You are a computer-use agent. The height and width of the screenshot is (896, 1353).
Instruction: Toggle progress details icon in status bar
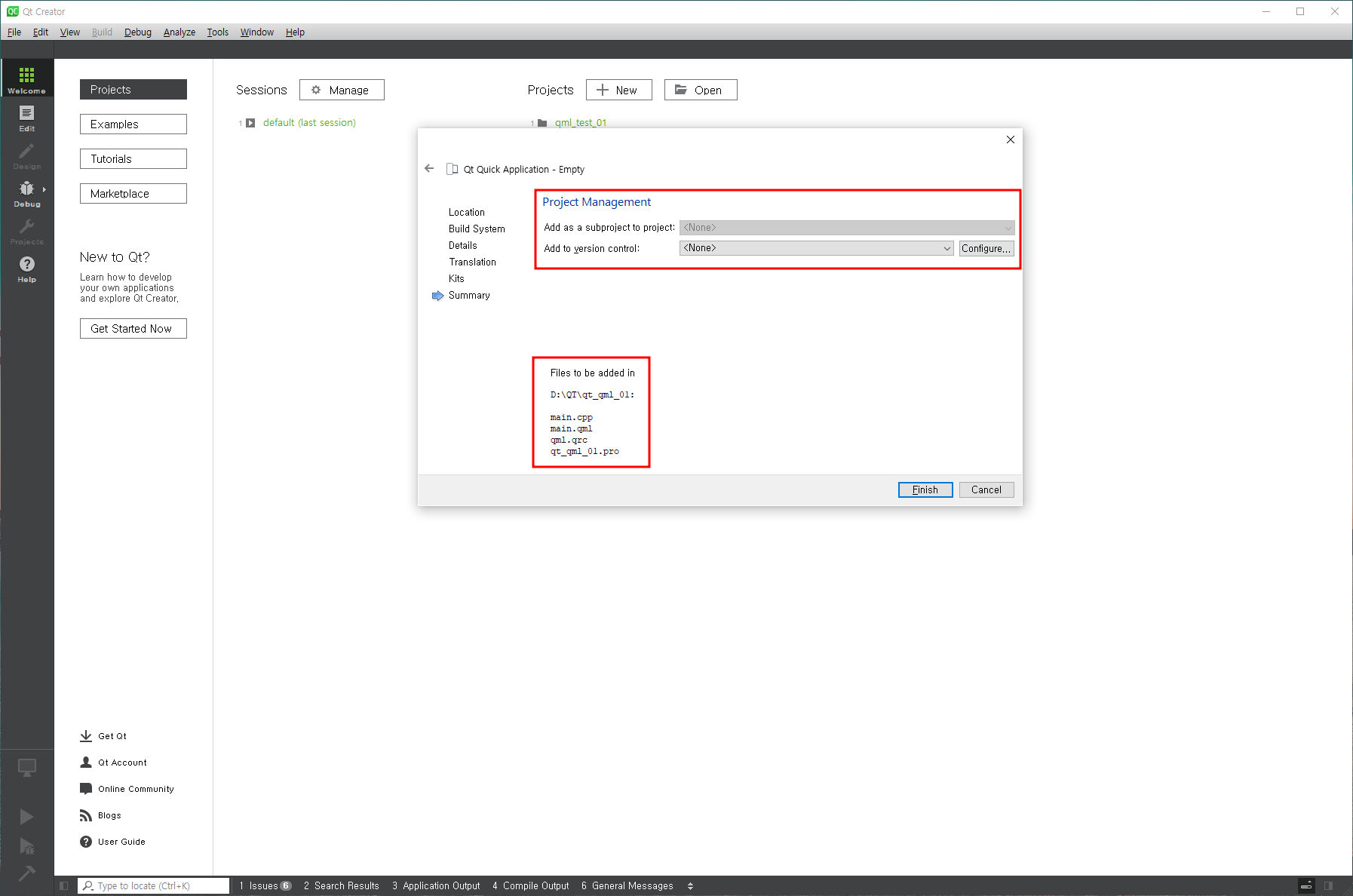click(1306, 885)
